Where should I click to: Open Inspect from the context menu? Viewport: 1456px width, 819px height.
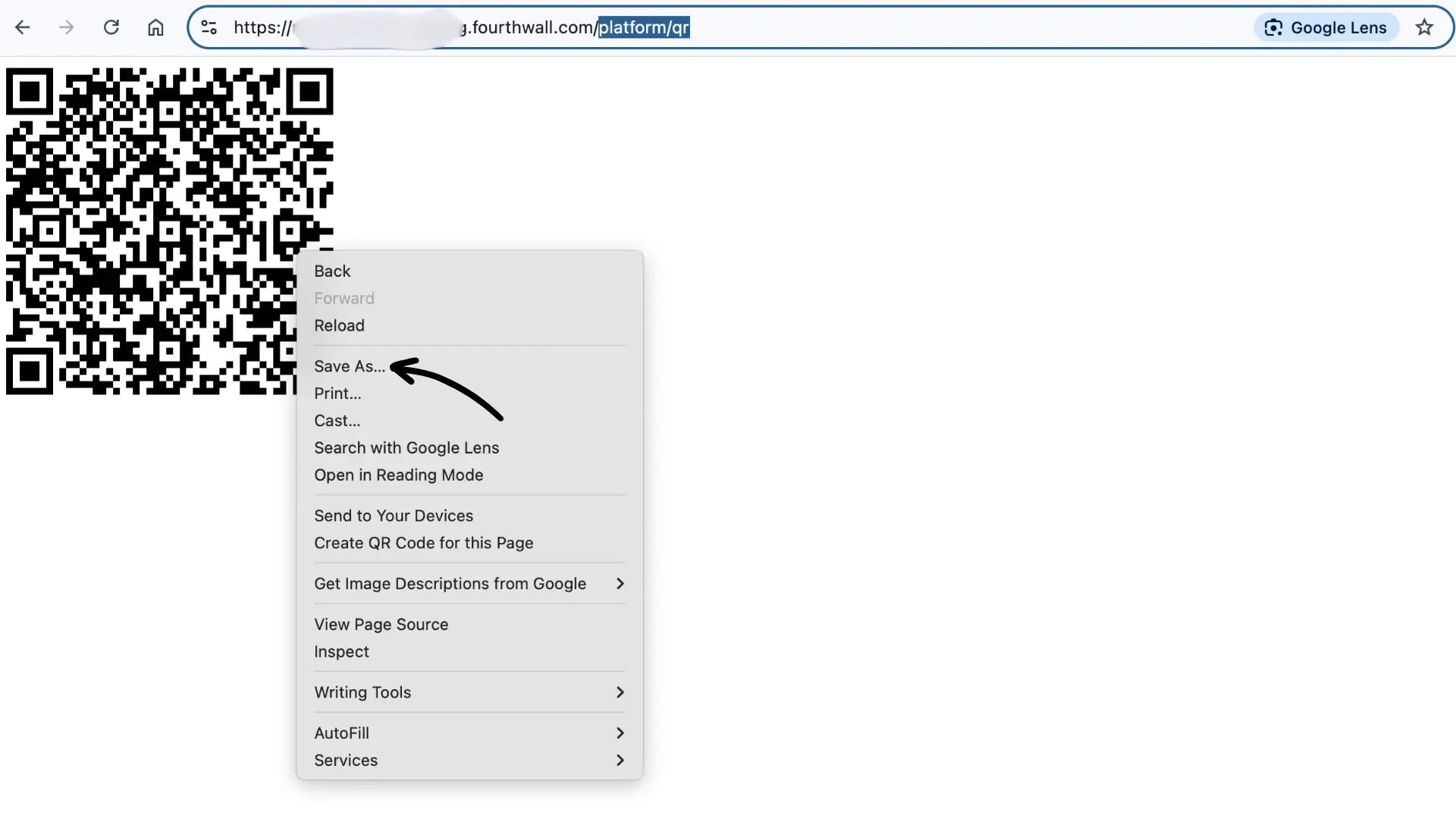click(x=341, y=651)
